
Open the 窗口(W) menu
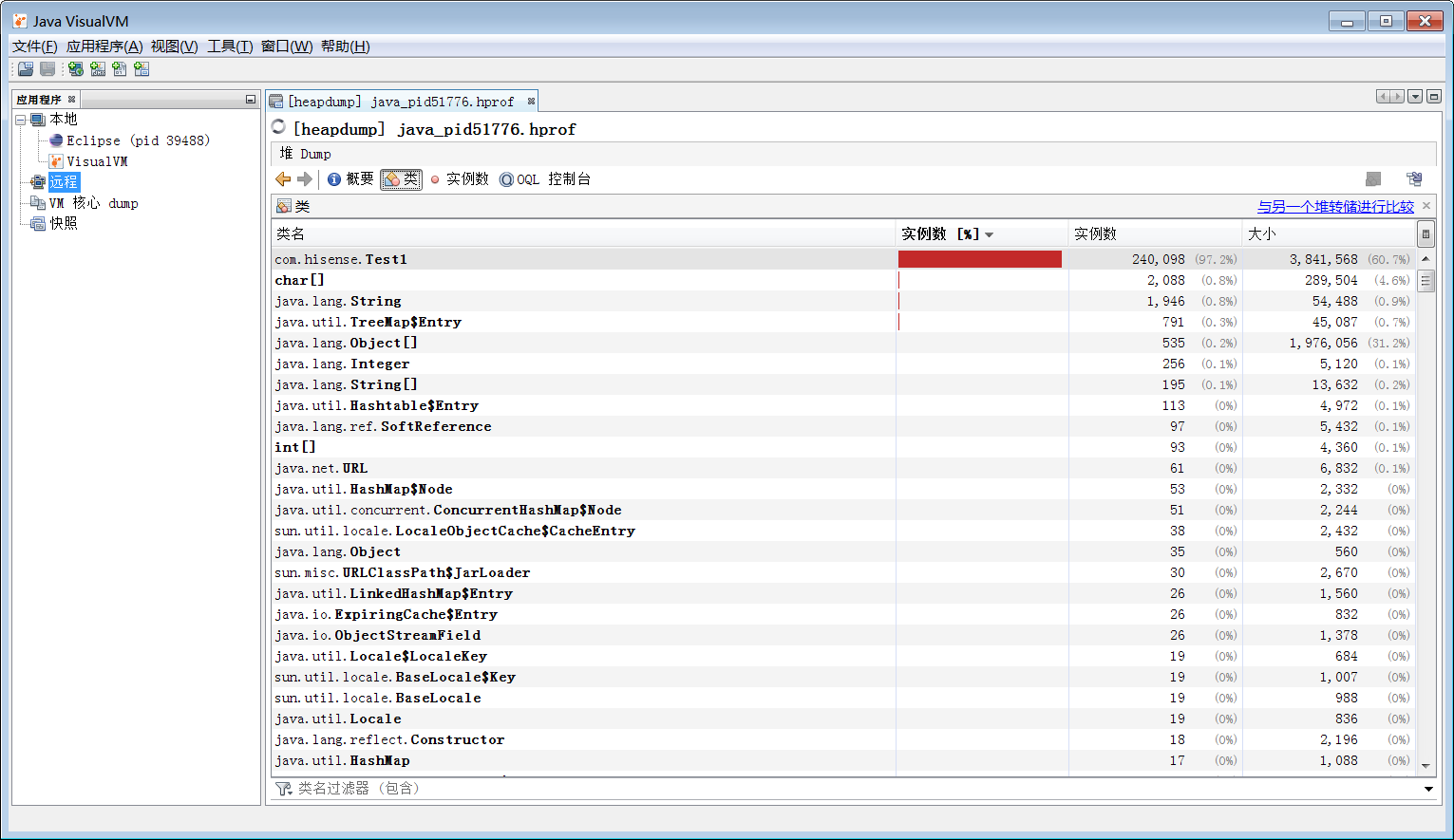click(287, 47)
